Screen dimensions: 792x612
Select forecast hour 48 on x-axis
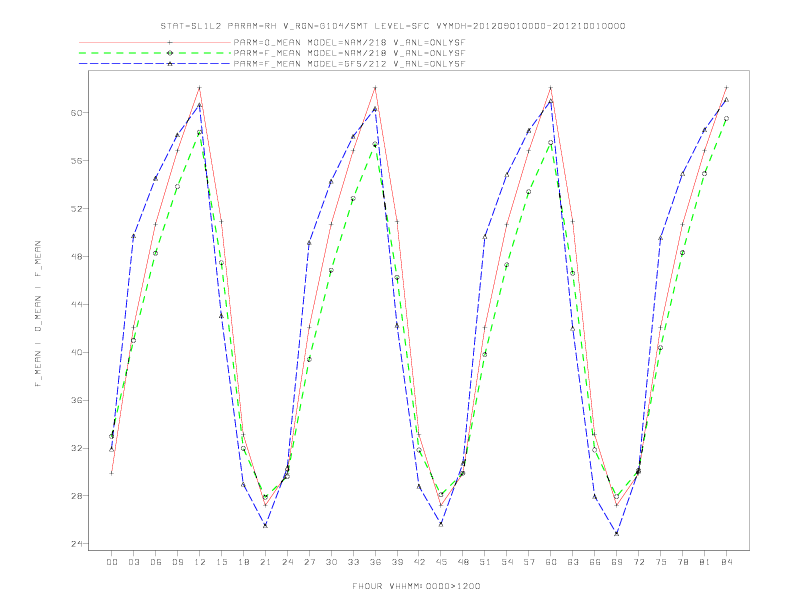[x=463, y=562]
